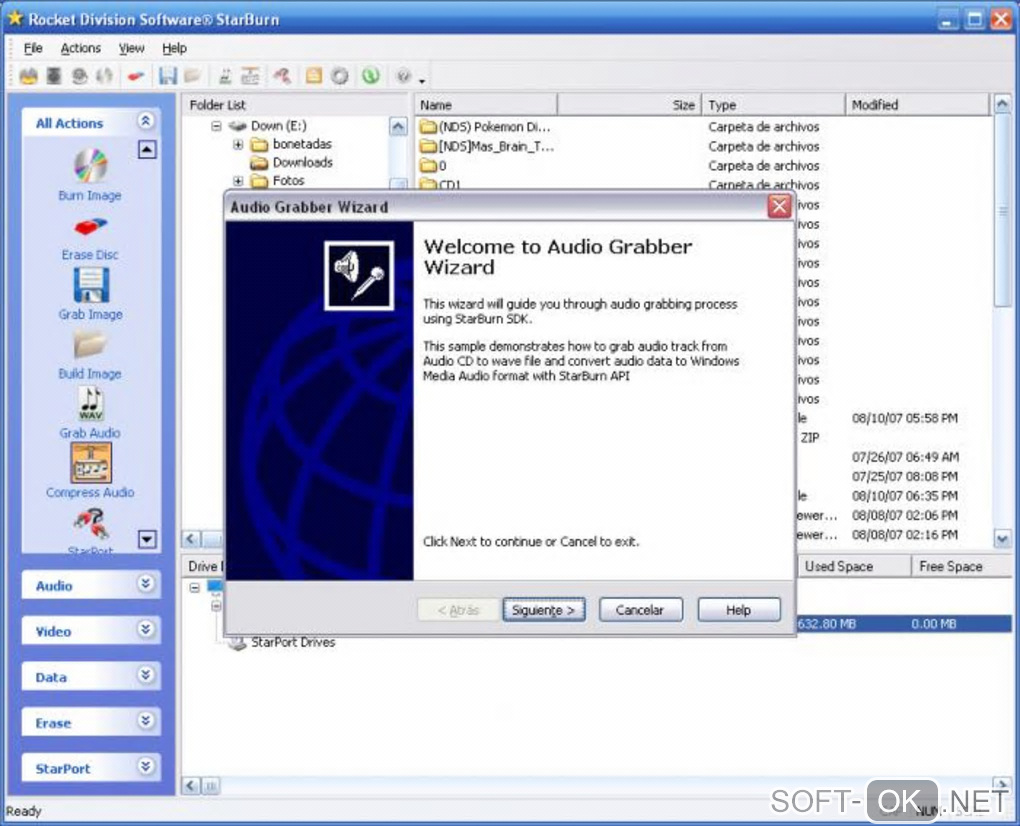Screen dimensions: 1020x826
Task: Collapse the All Actions panel
Action: tap(146, 121)
